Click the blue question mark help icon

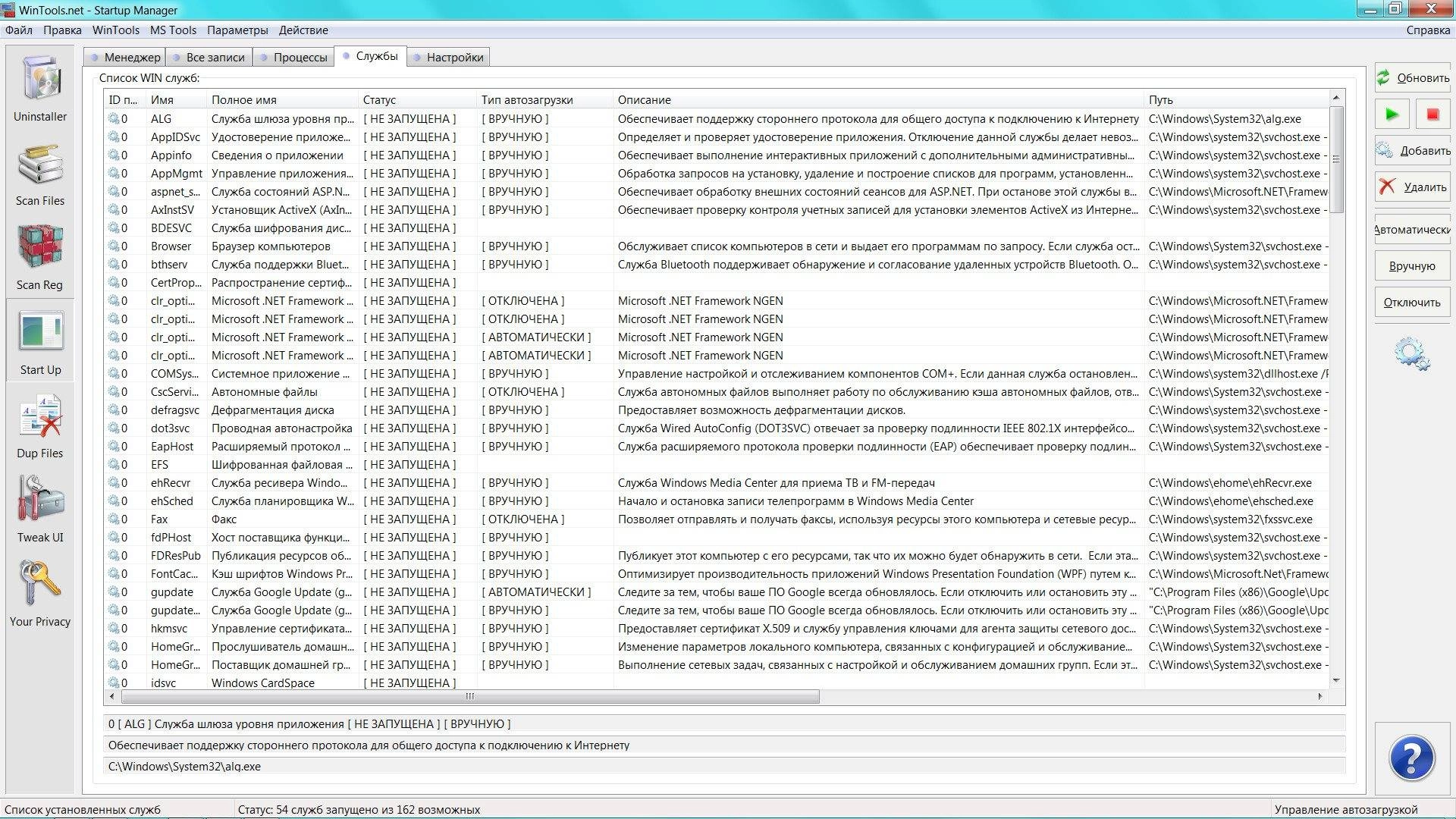pos(1411,758)
